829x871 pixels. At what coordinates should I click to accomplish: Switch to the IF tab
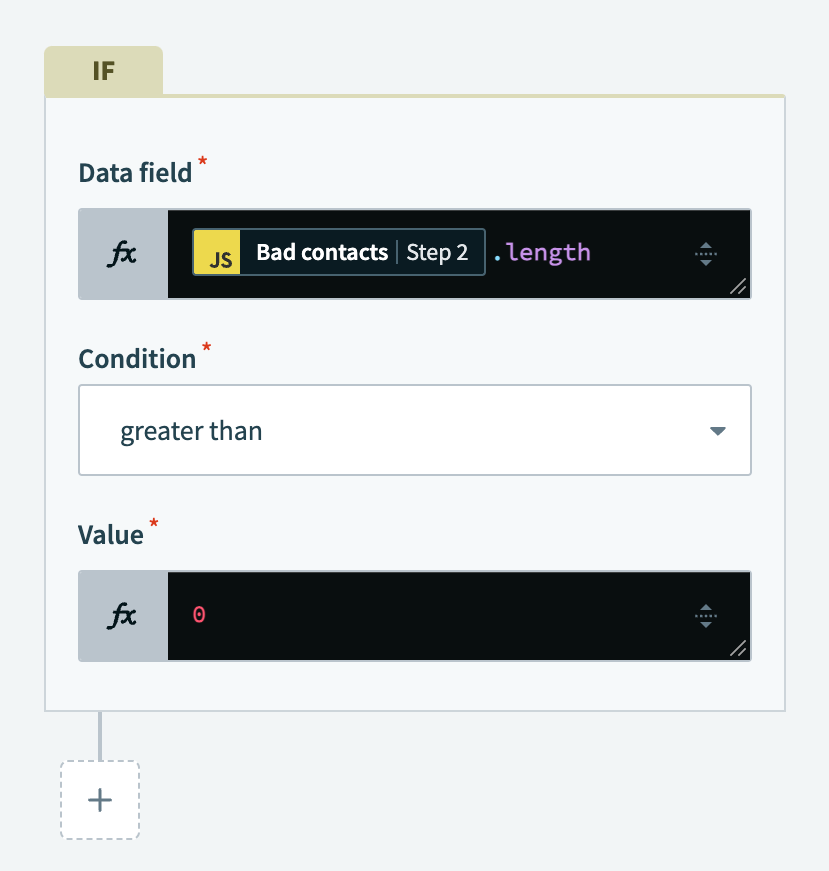[103, 70]
